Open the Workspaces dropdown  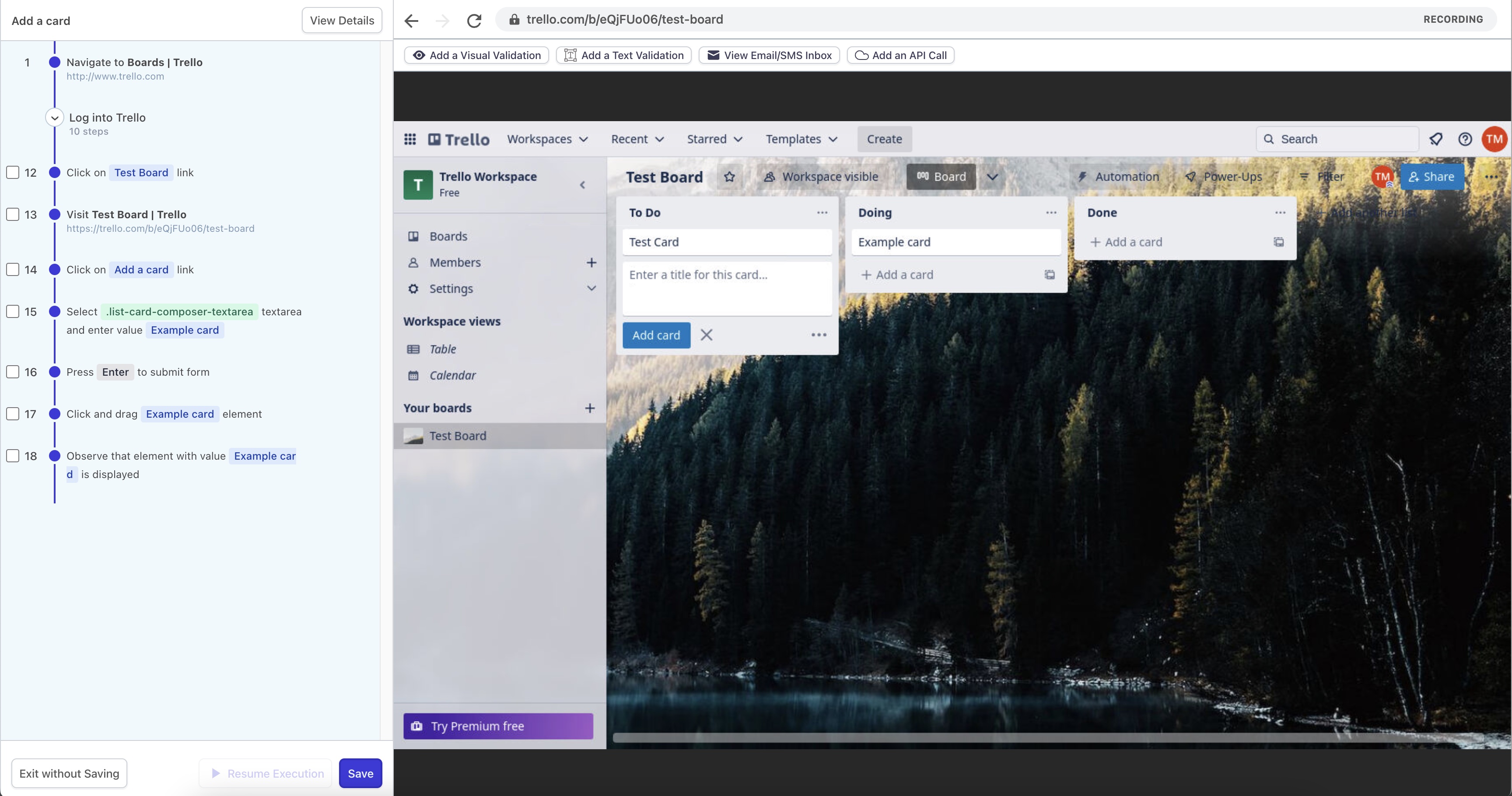[x=547, y=139]
